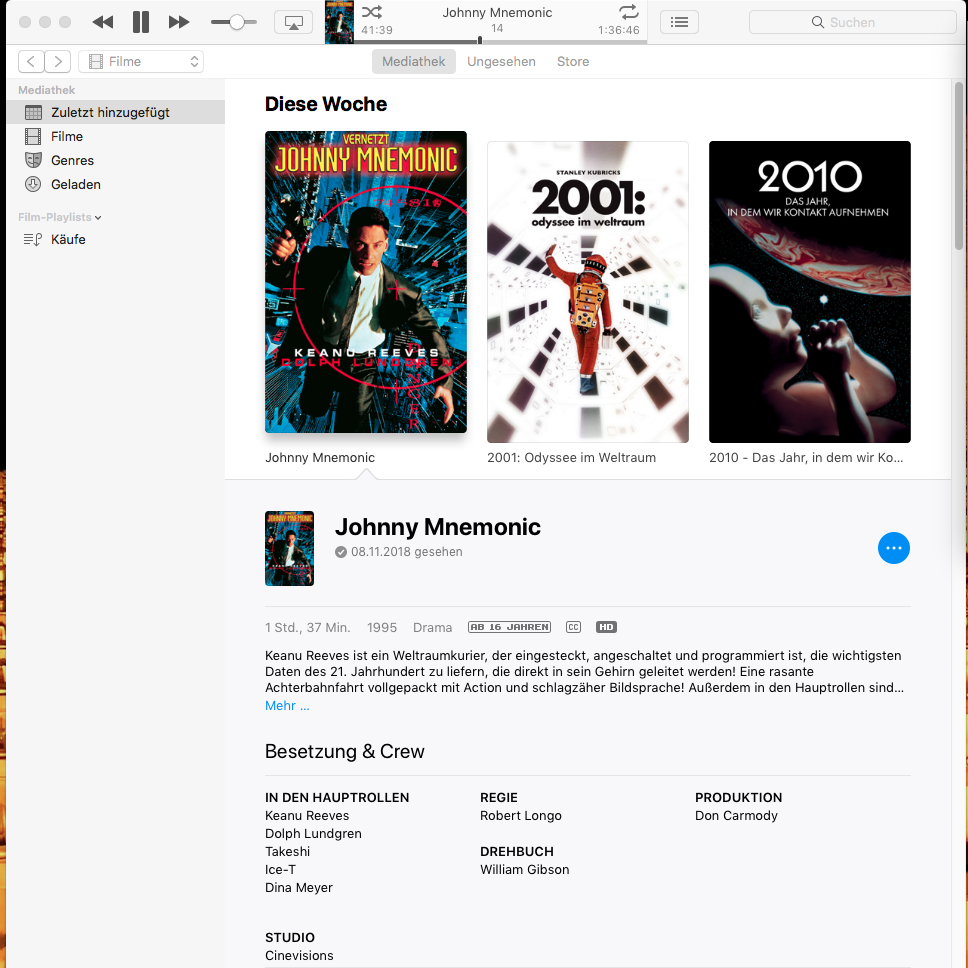
Task: Click the 2001: Odyssee im Weltraum title text
Action: click(x=572, y=457)
